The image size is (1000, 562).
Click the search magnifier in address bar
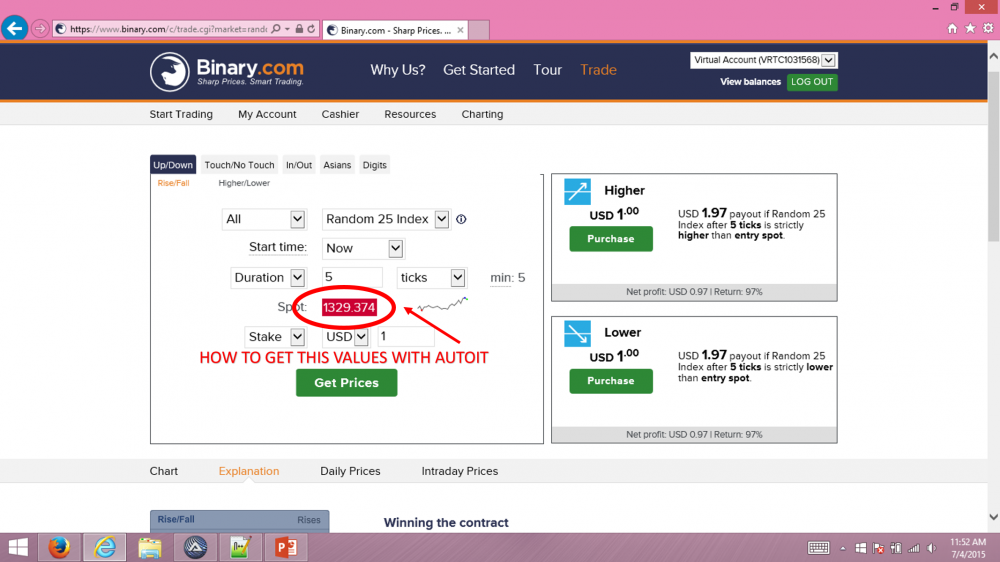276,29
